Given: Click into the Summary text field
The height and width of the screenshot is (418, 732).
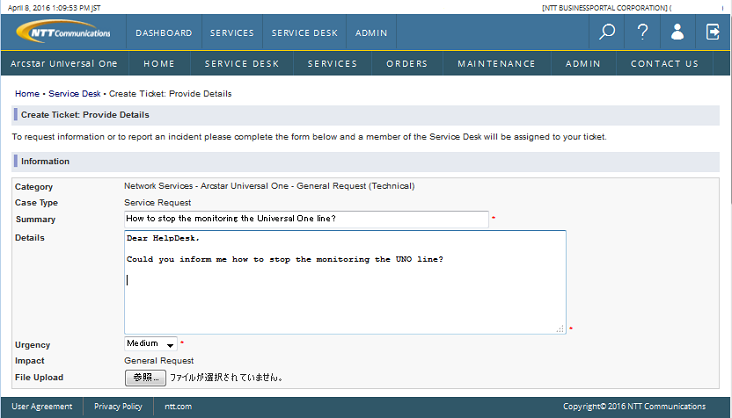Looking at the screenshot, I should click(306, 218).
